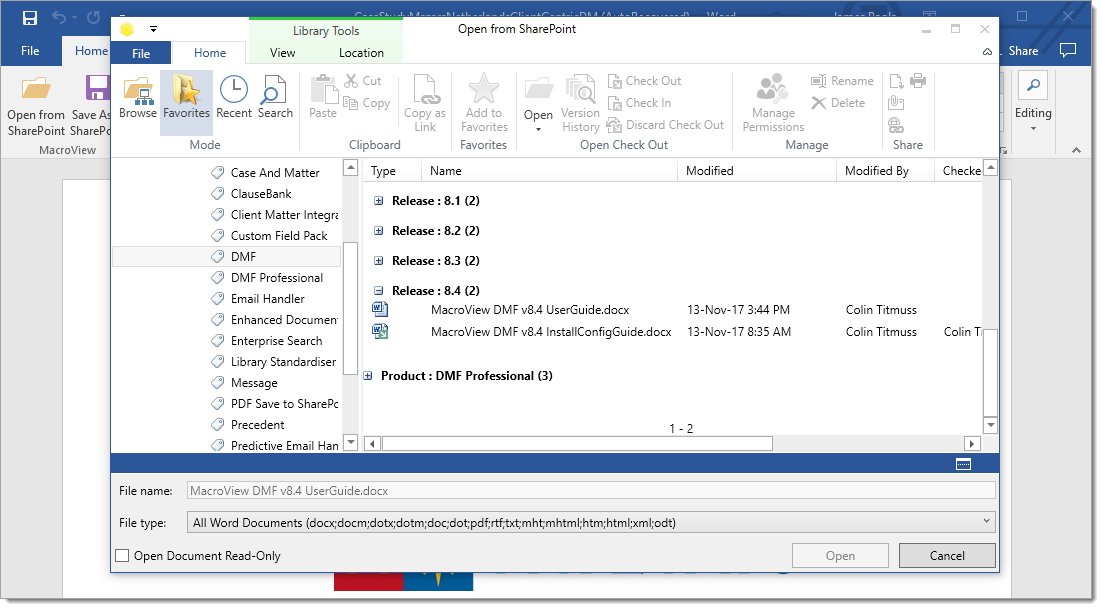The image size is (1102, 609).
Task: Click the globe link icon in Share group
Action: tap(896, 125)
